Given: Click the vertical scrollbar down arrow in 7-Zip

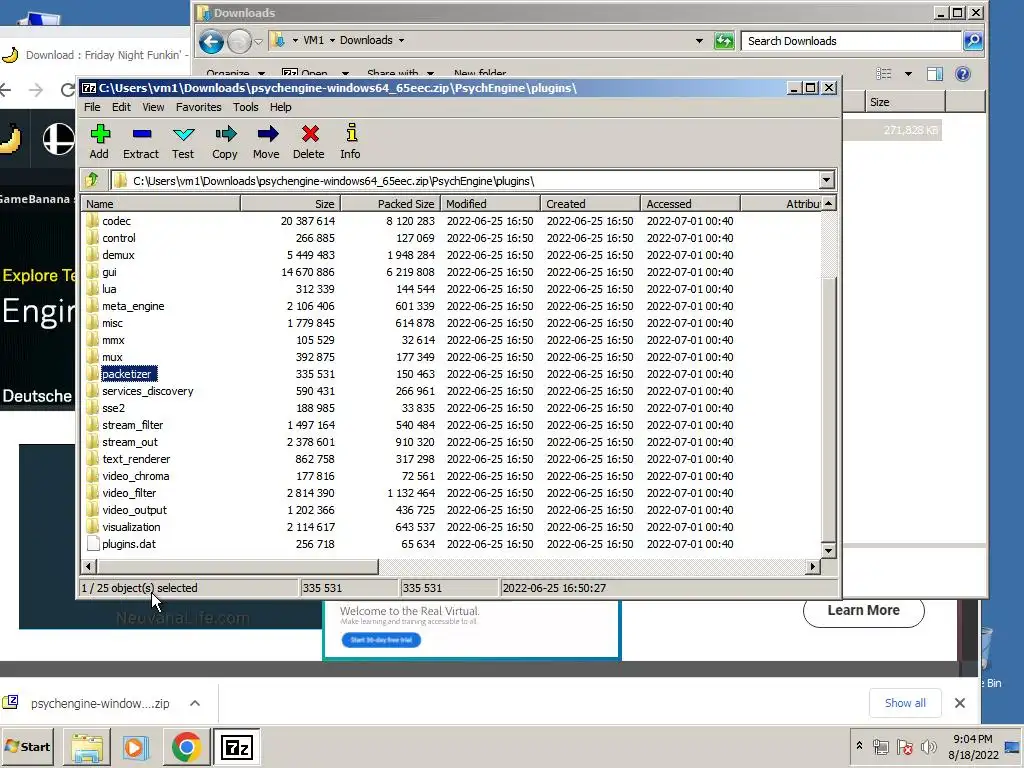Looking at the screenshot, I should (x=828, y=551).
